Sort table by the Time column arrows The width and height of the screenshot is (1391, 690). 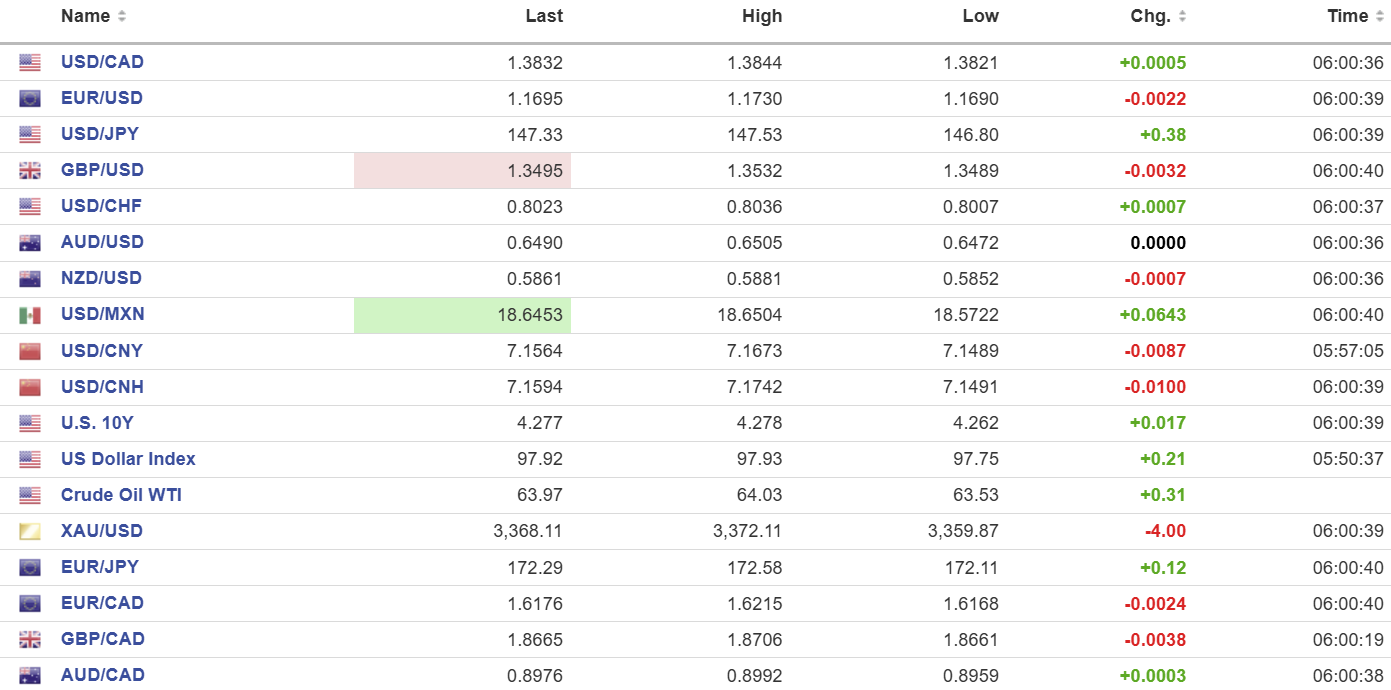click(x=1379, y=16)
